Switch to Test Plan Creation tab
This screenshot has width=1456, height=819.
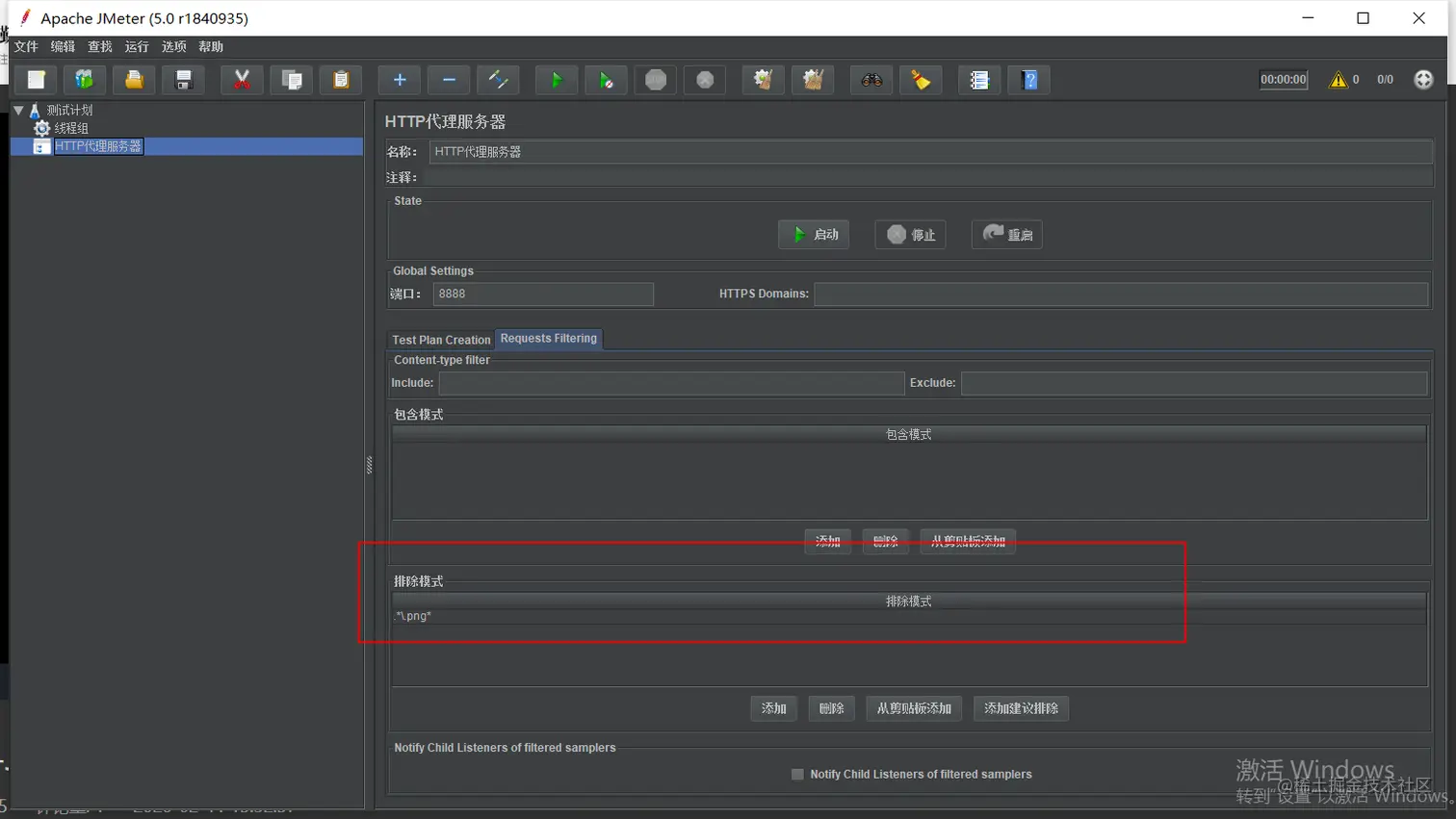[441, 340]
